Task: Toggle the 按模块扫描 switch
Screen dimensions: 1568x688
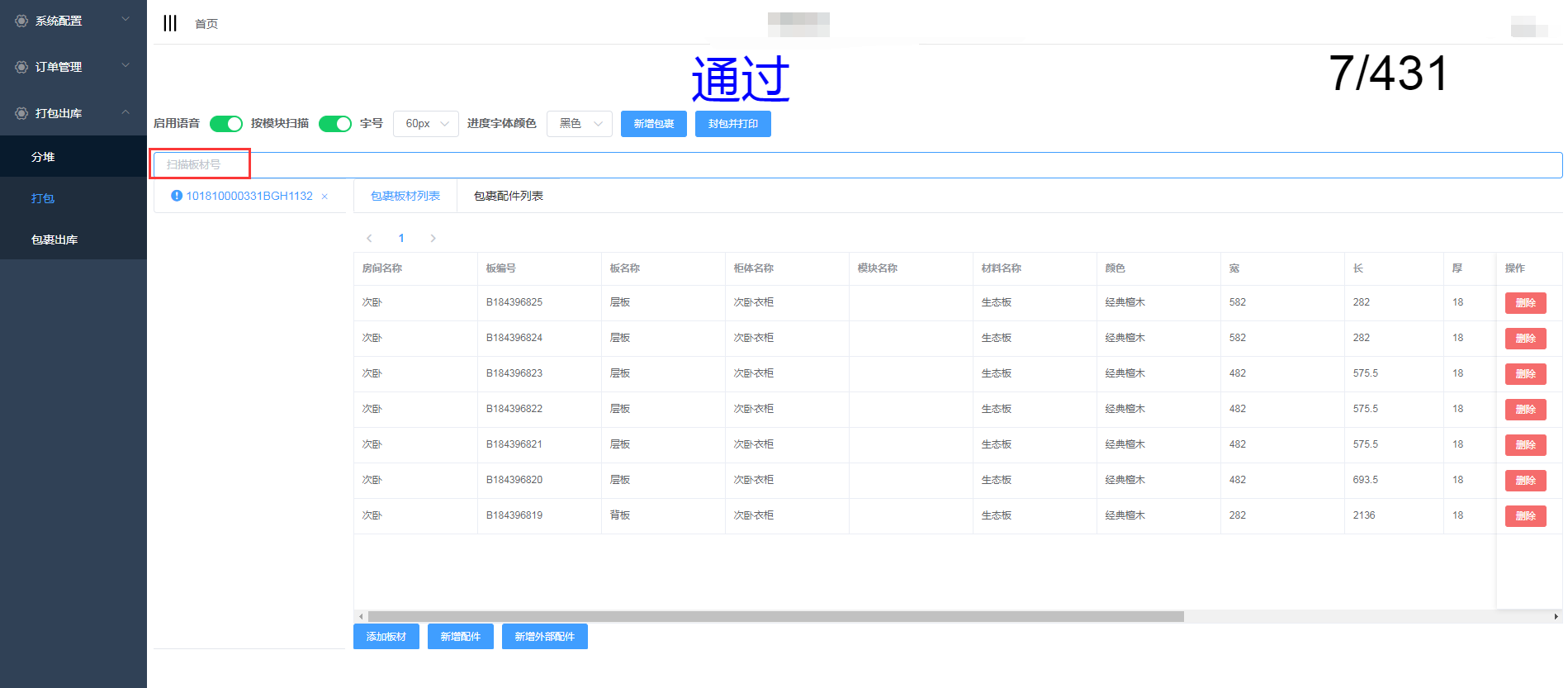Action: point(334,124)
